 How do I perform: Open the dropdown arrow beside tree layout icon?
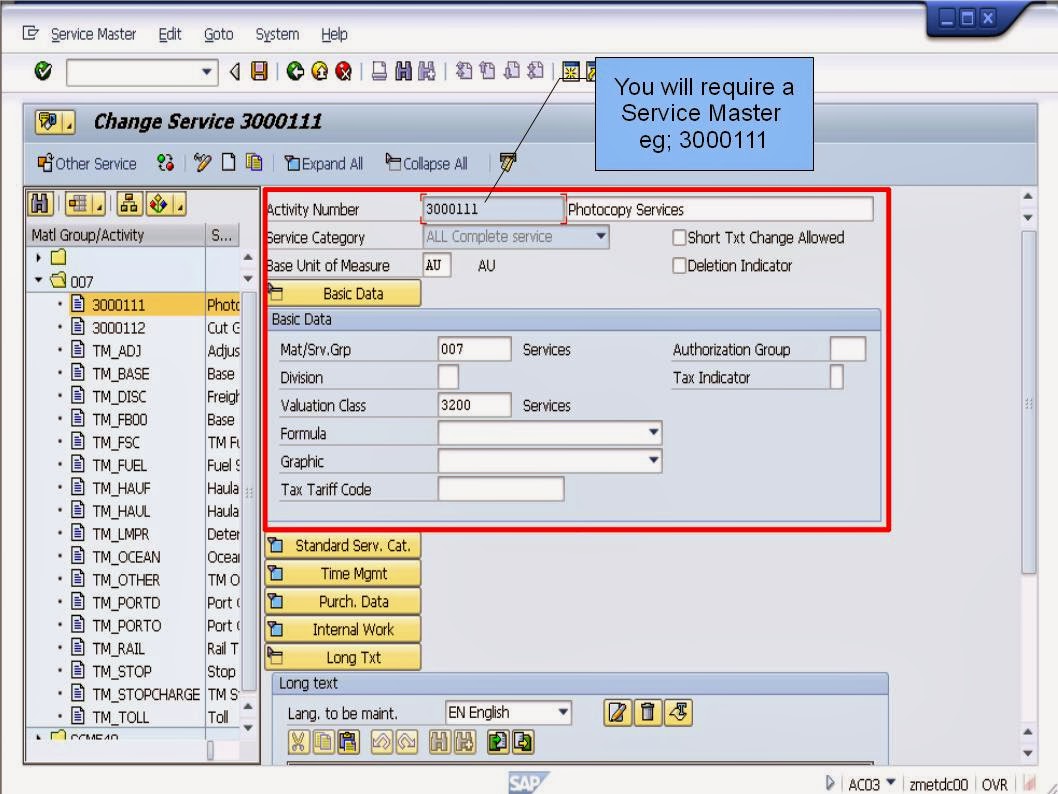pyautogui.click(x=99, y=204)
